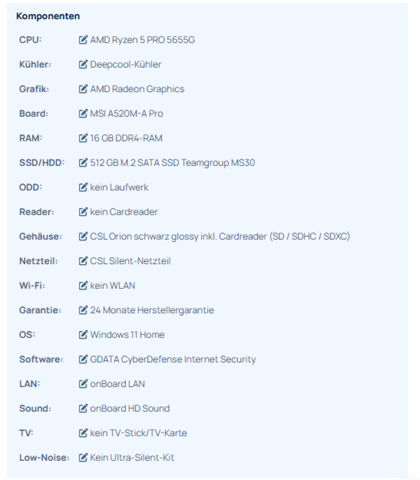420x480 pixels.
Task: Click GDATA CyberDefense Internet Security
Action: pyautogui.click(x=173, y=359)
